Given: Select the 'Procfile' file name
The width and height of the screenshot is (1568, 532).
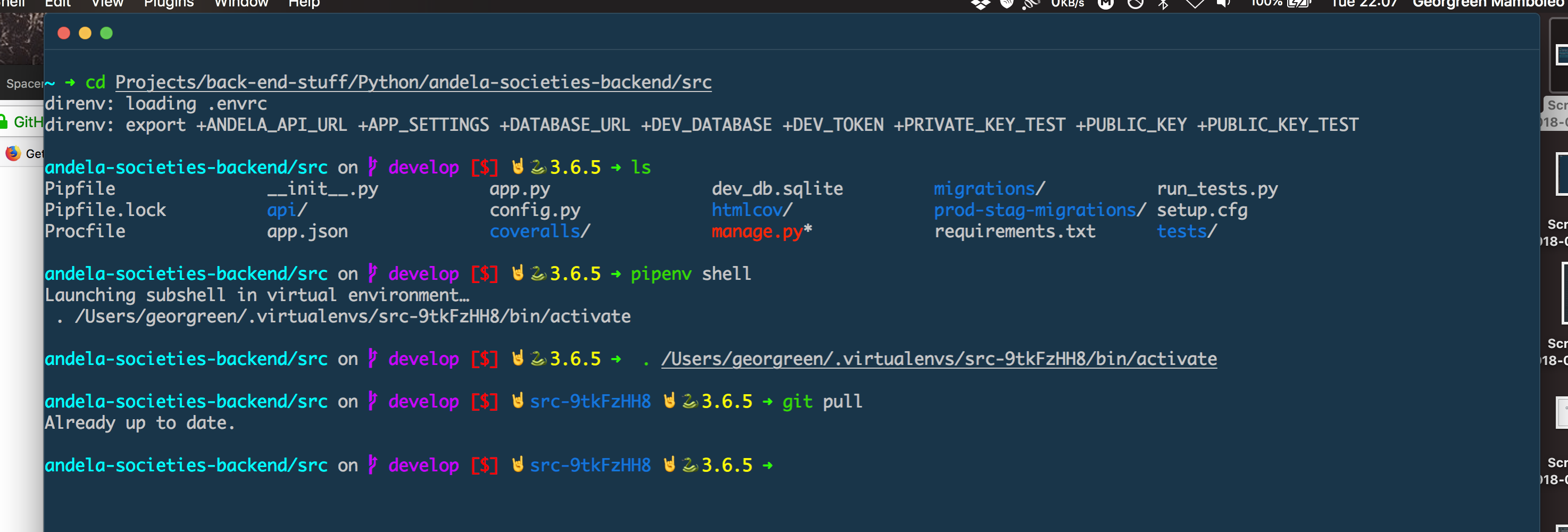Looking at the screenshot, I should coord(85,231).
